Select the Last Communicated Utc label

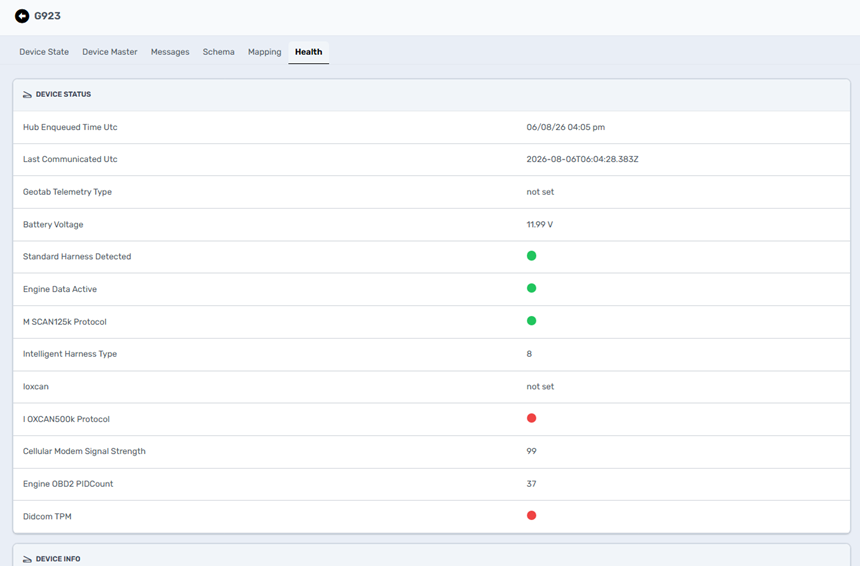point(70,159)
